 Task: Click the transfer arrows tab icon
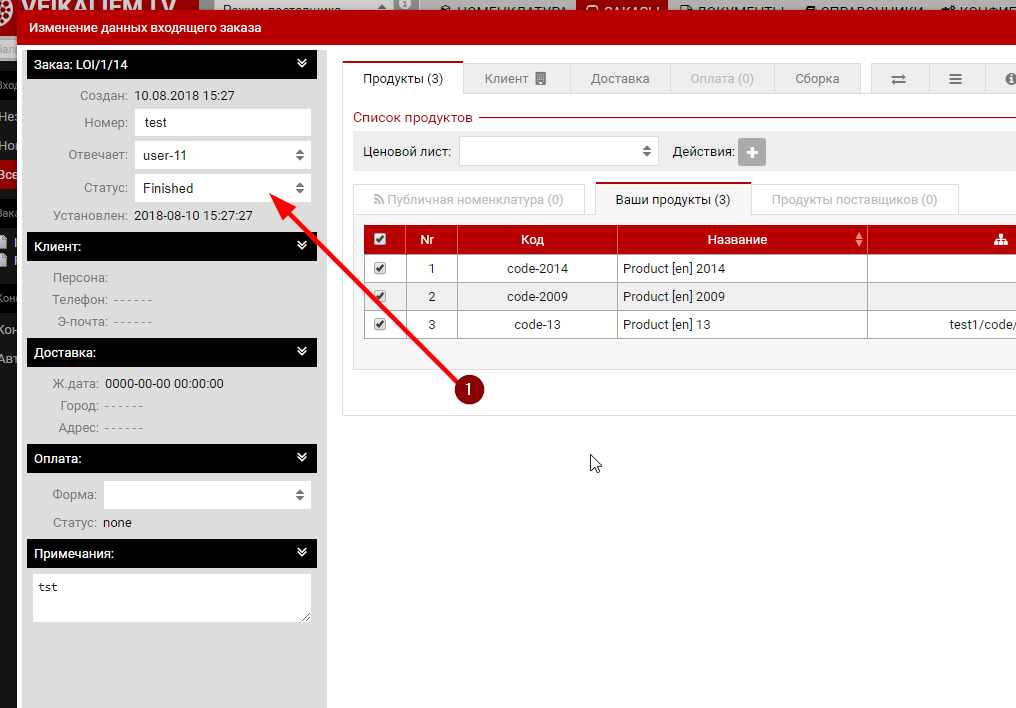point(898,79)
